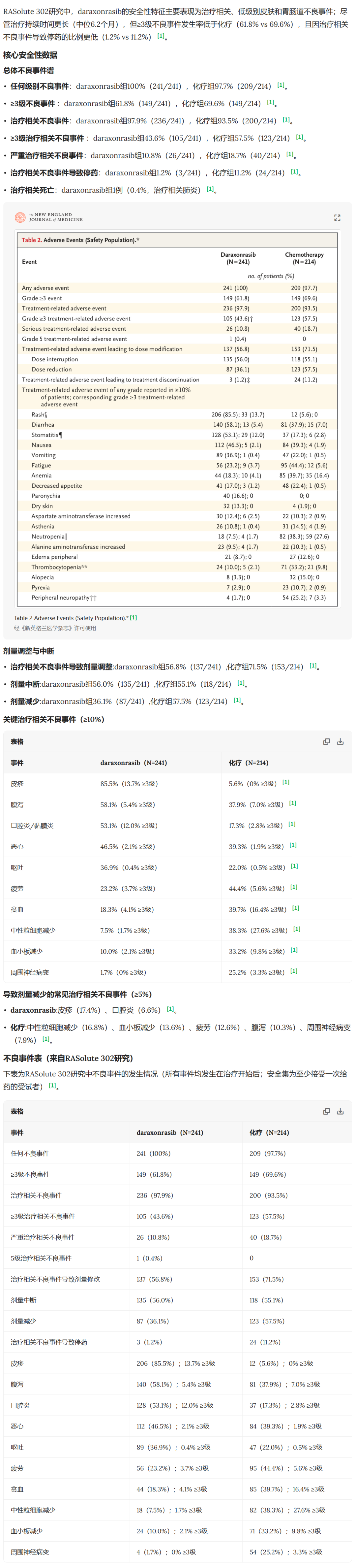Select the 137 (56.8%) cell
This screenshot has height=1568, width=356.
[154, 1280]
